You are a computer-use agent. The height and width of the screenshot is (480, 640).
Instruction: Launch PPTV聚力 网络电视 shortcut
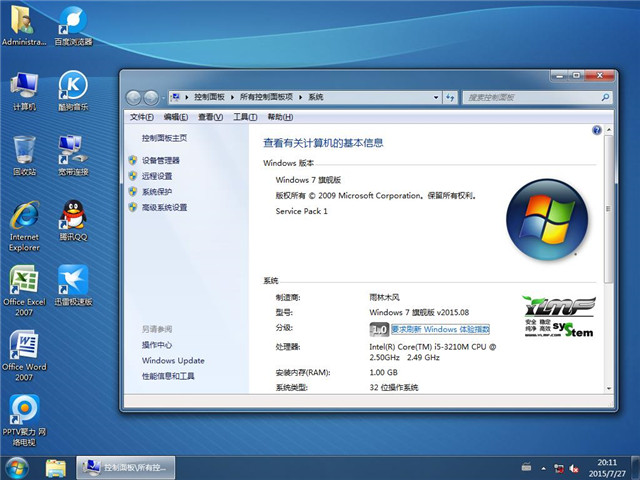24,420
